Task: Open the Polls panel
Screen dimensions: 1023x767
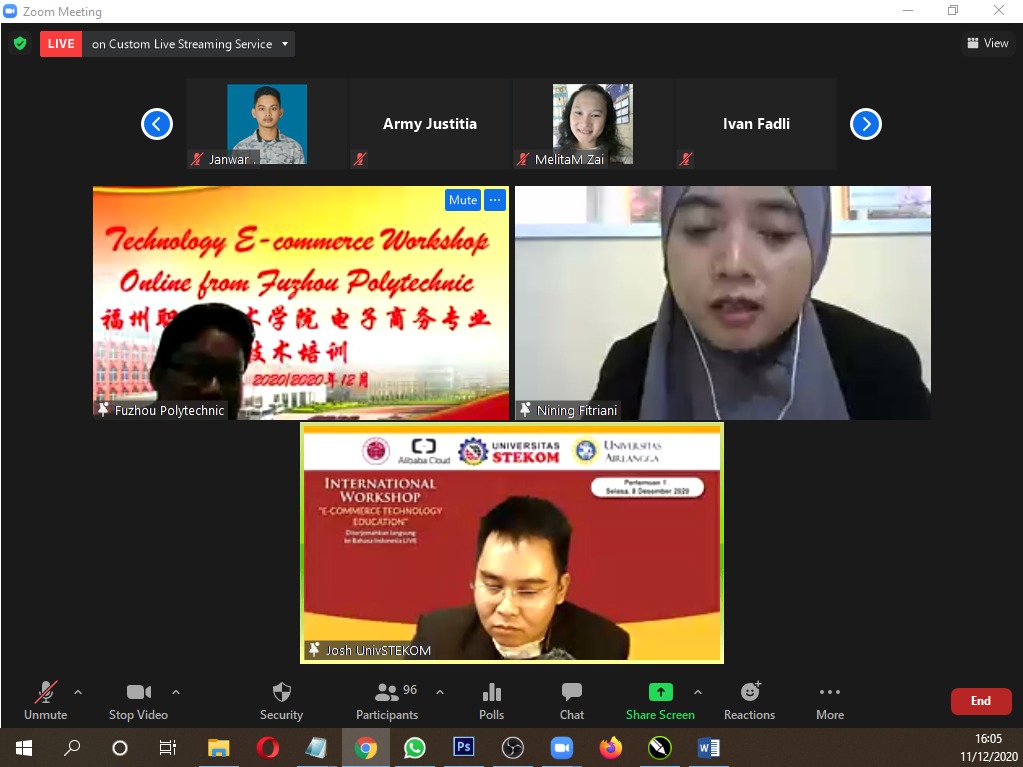Action: click(491, 701)
